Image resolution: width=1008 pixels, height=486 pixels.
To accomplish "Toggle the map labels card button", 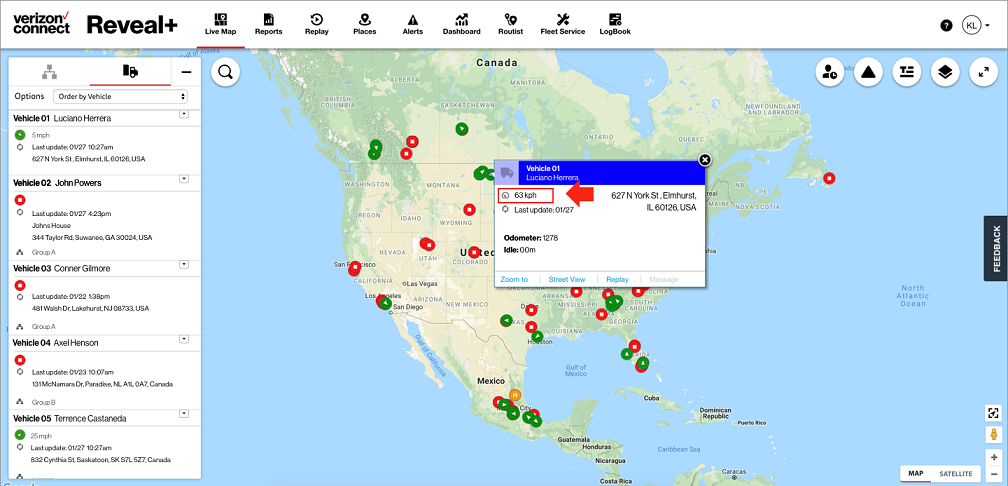I will click(906, 72).
